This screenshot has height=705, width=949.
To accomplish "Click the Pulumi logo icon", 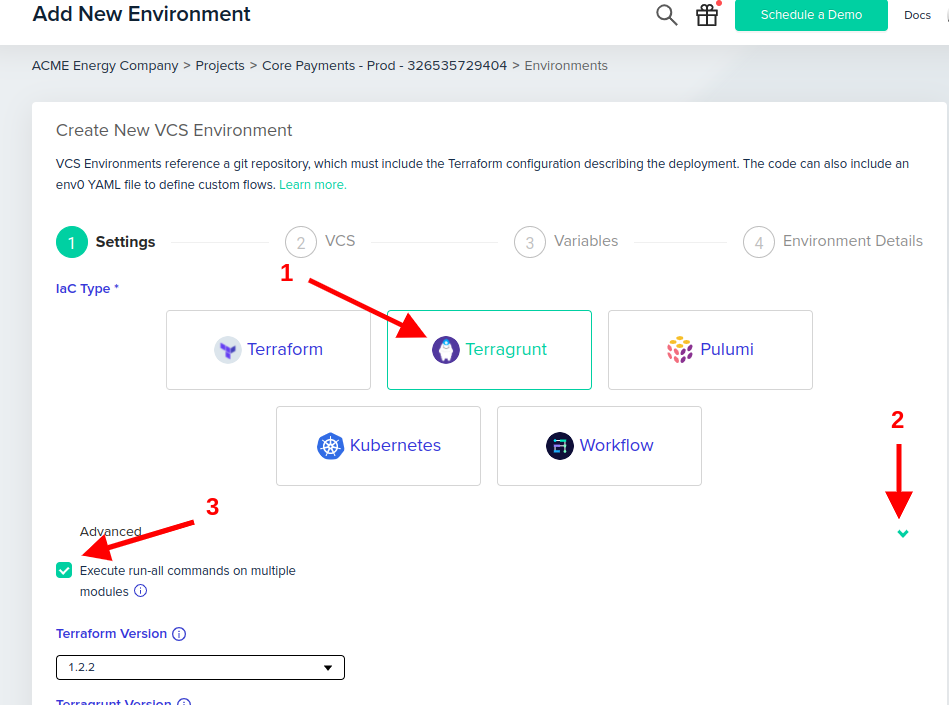I will click(x=680, y=350).
